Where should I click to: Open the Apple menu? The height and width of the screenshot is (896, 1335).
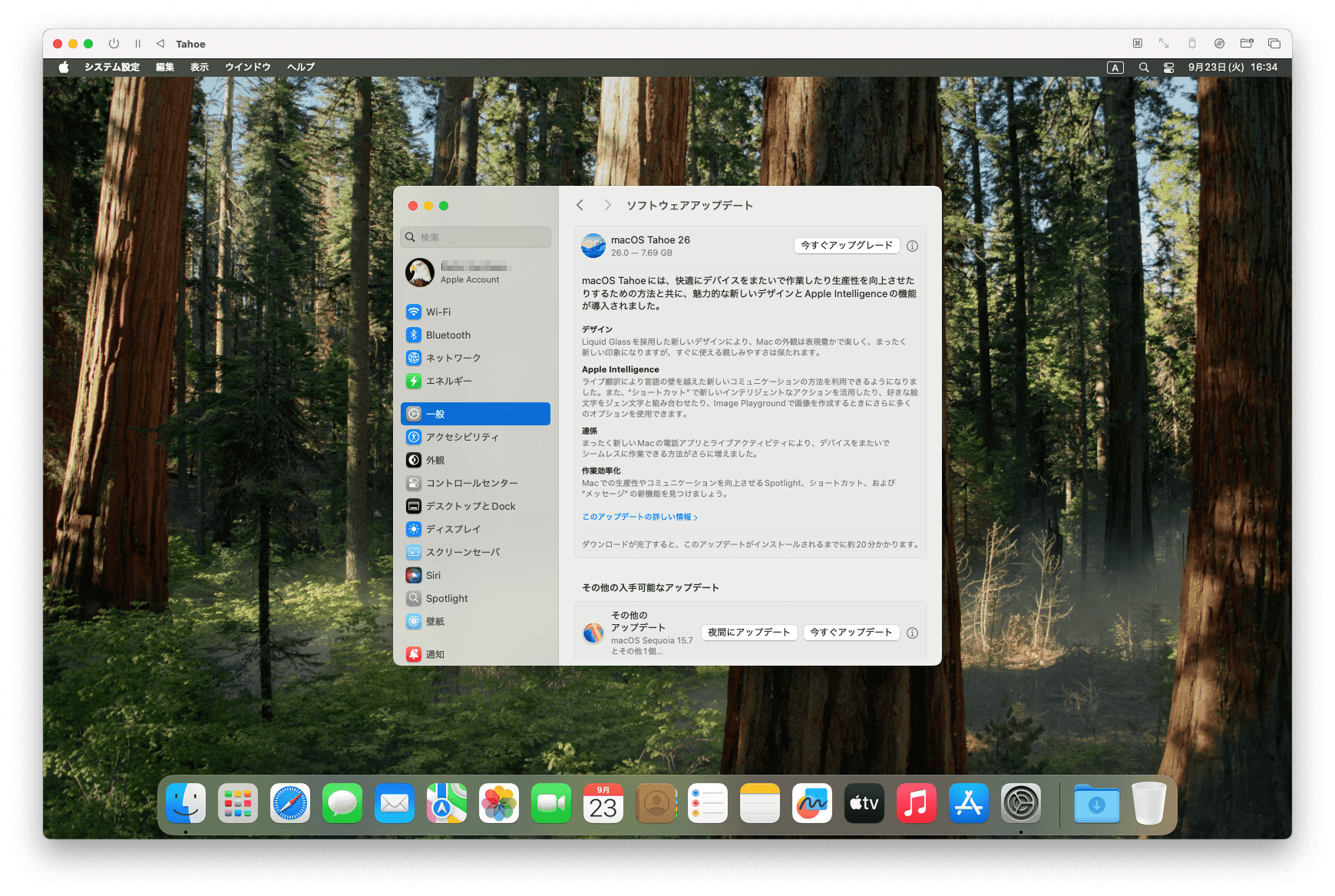pyautogui.click(x=64, y=68)
